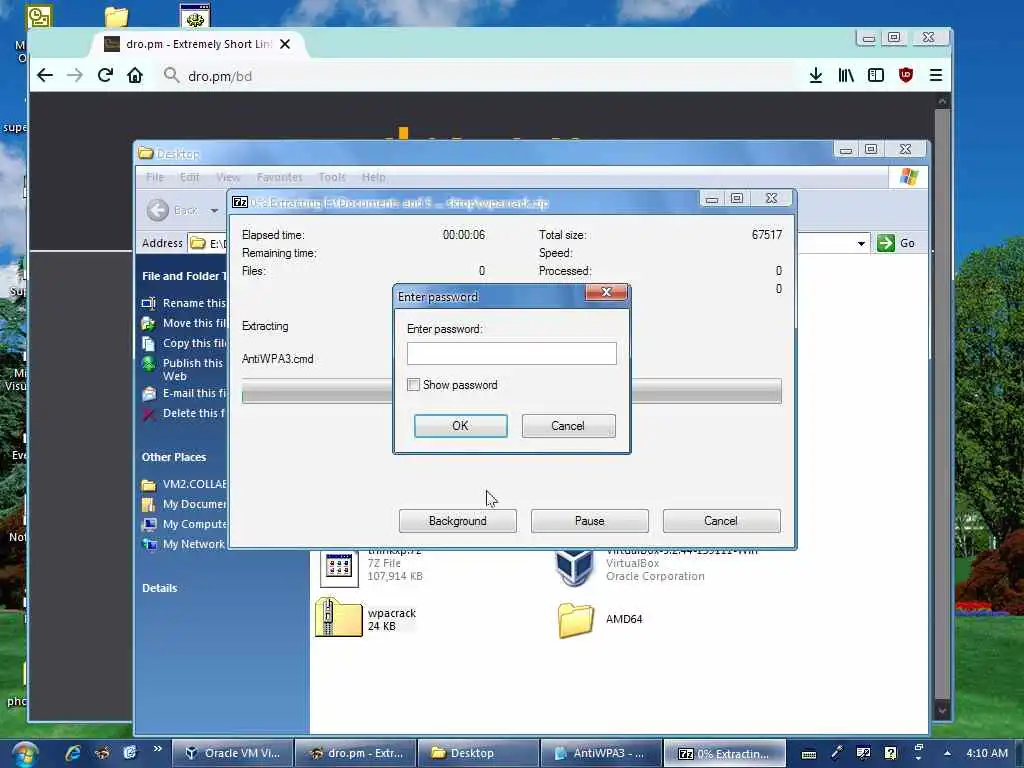Open the View menu in the Desktop window
This screenshot has width=1024, height=768.
click(x=228, y=177)
